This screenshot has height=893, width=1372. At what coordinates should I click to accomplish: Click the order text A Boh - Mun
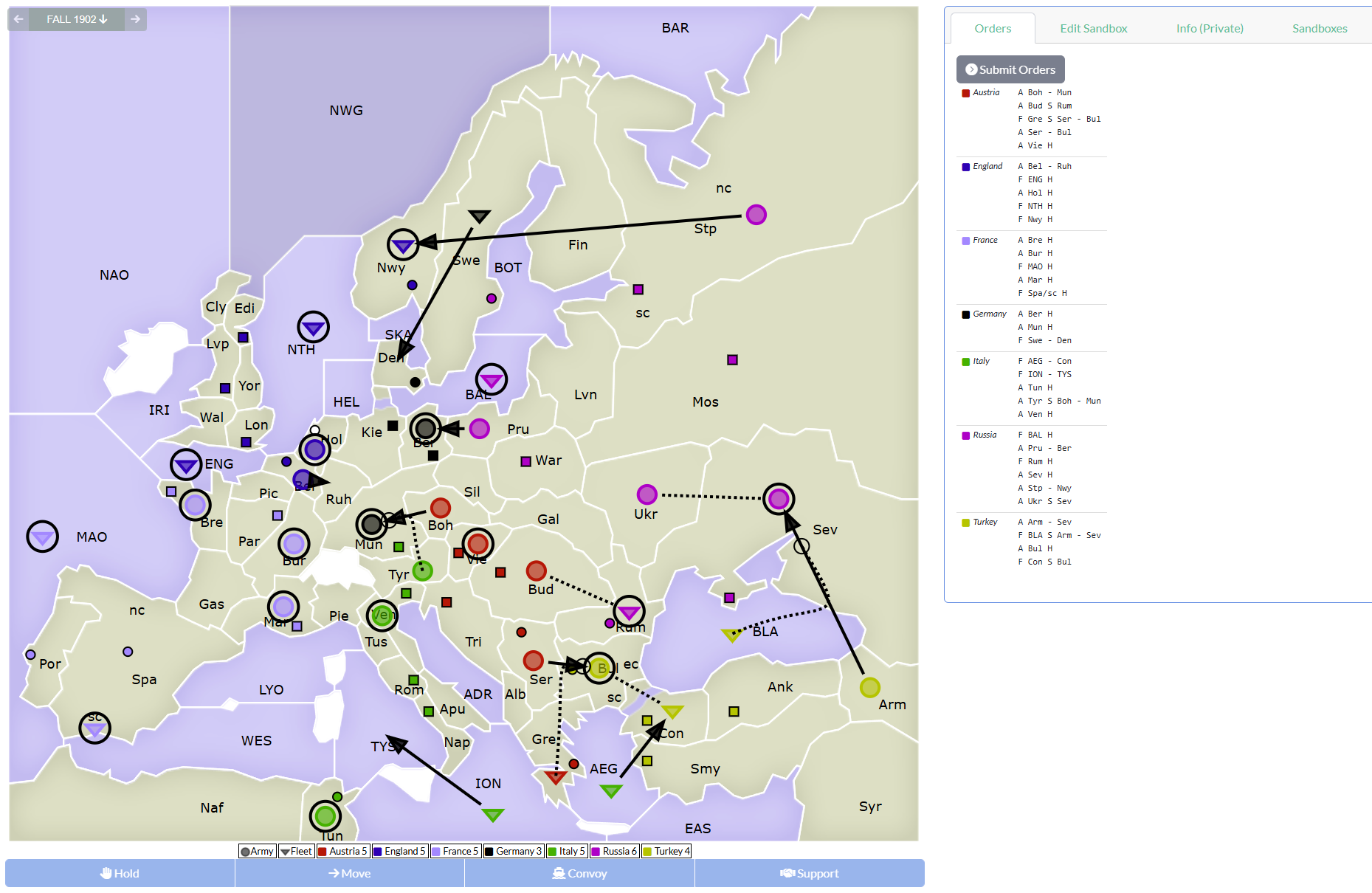1045,92
